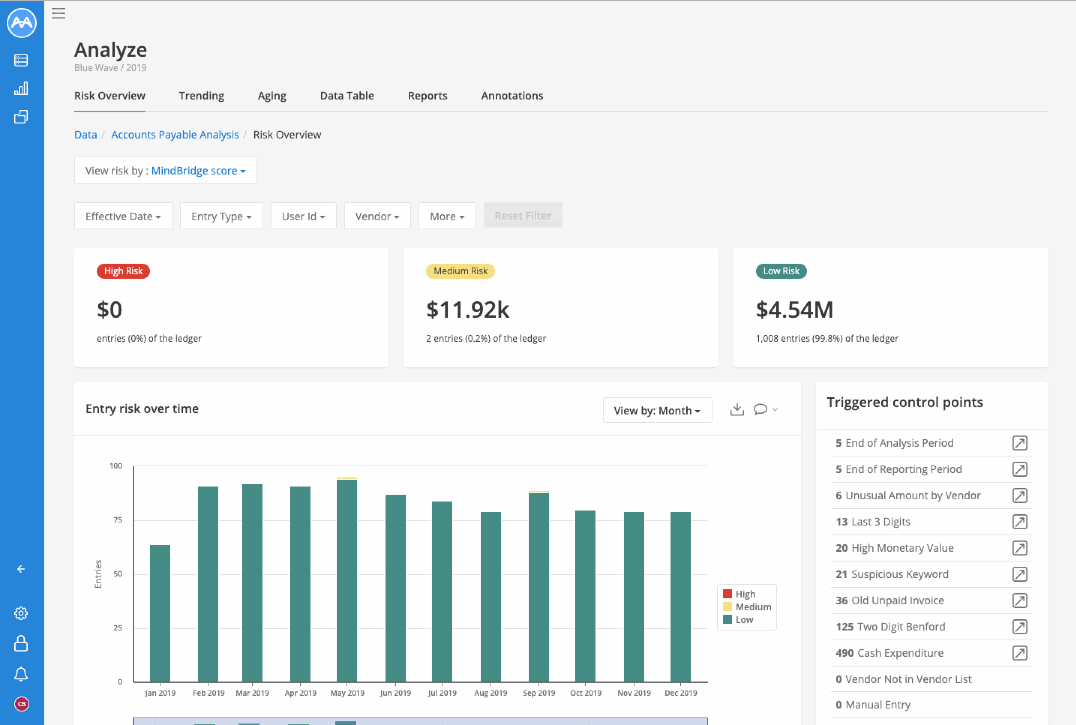The width and height of the screenshot is (1076, 725).
Task: Switch to Reports tab
Action: tap(428, 96)
